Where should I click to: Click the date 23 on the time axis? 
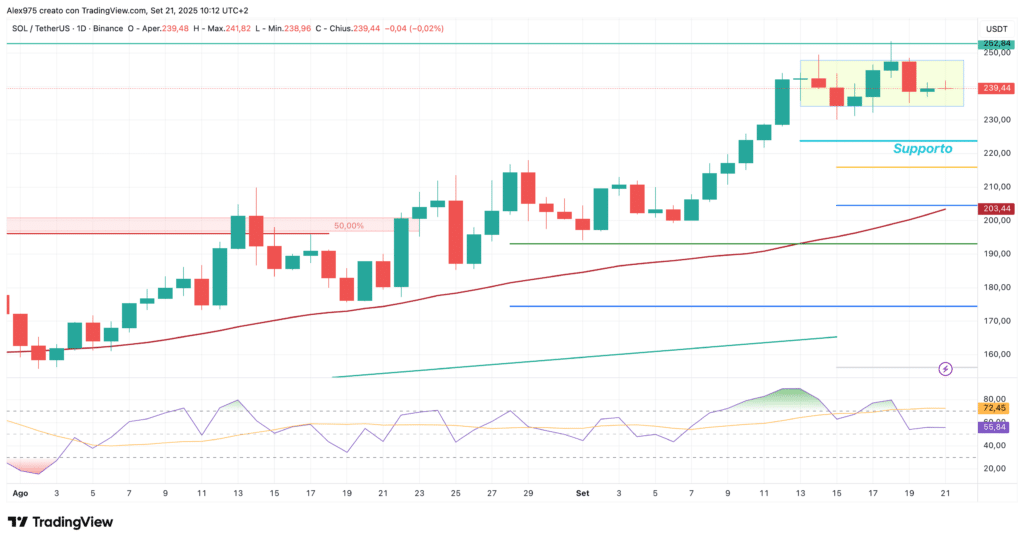coord(419,493)
